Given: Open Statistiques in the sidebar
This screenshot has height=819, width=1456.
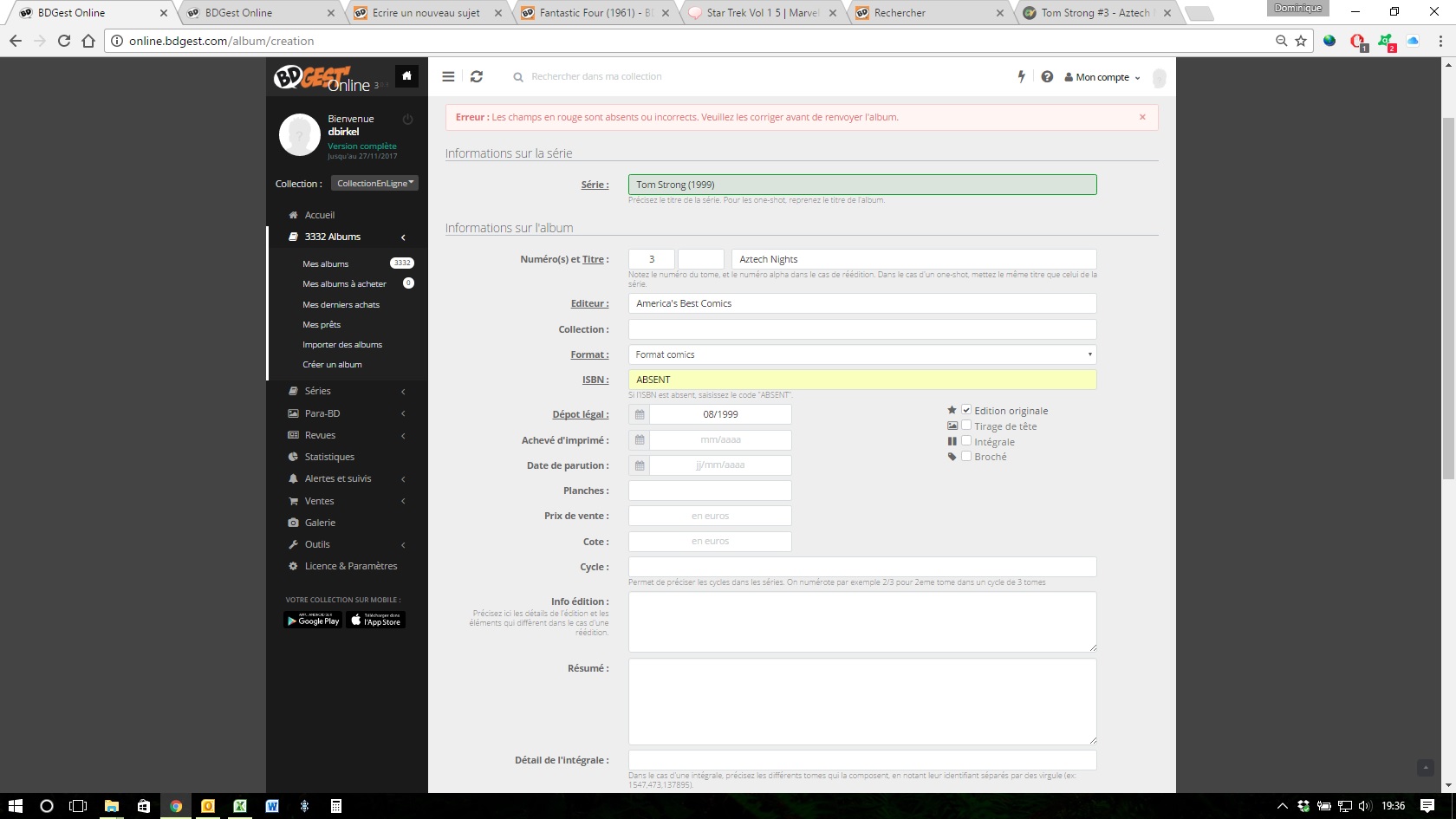Looking at the screenshot, I should coord(329,457).
